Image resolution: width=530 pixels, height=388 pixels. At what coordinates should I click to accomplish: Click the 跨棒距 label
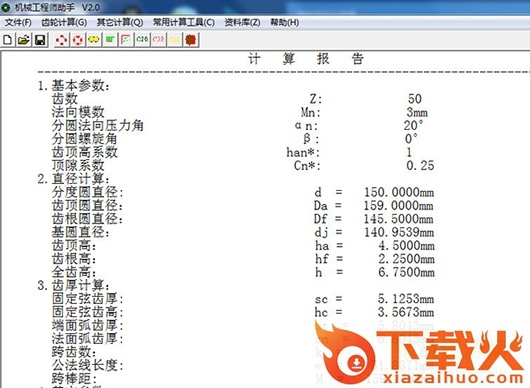click(74, 379)
